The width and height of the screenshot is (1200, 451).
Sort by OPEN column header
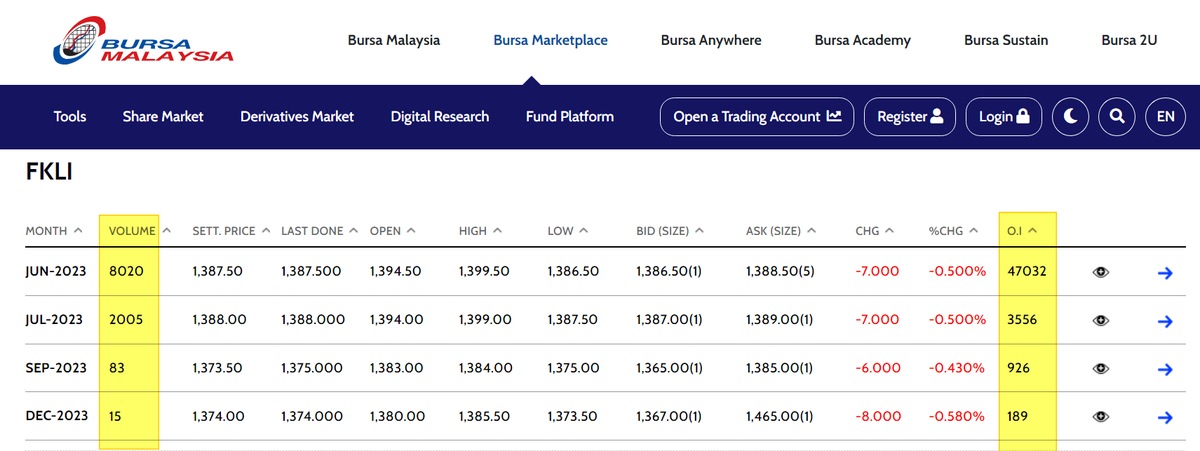click(x=392, y=231)
